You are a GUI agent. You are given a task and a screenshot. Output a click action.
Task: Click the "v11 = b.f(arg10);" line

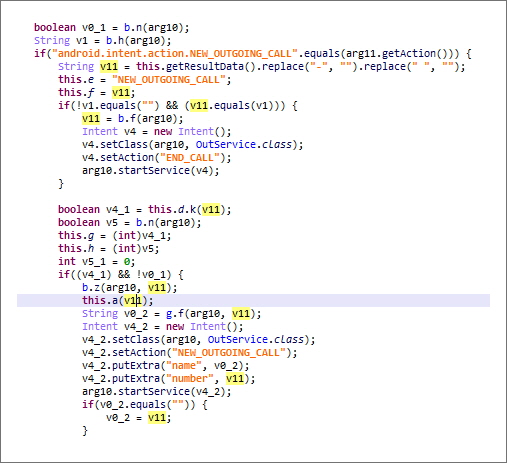click(x=133, y=118)
